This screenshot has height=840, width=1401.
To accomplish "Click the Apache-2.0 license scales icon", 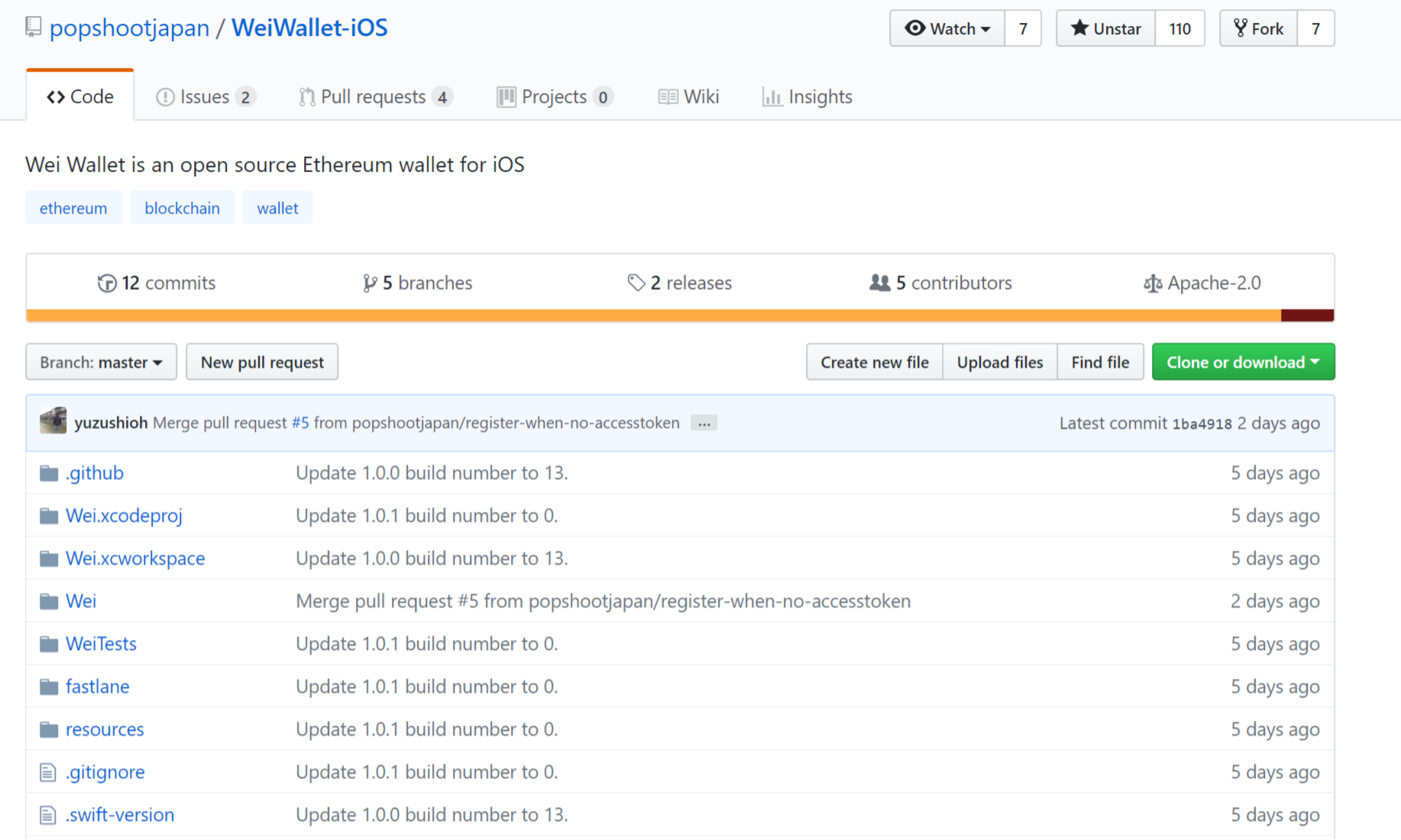I will coord(1152,283).
